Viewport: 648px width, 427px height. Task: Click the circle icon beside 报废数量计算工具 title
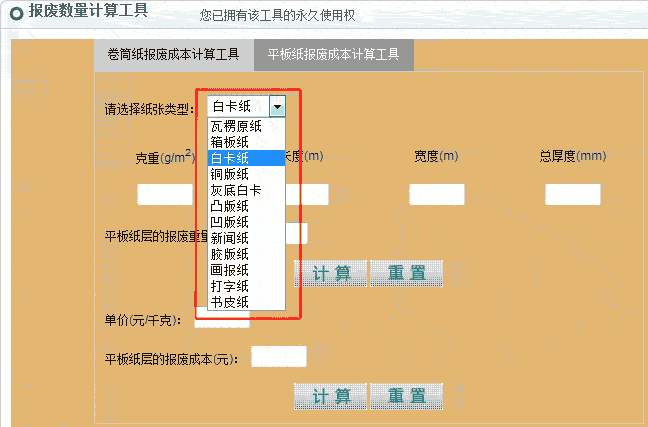pos(16,14)
